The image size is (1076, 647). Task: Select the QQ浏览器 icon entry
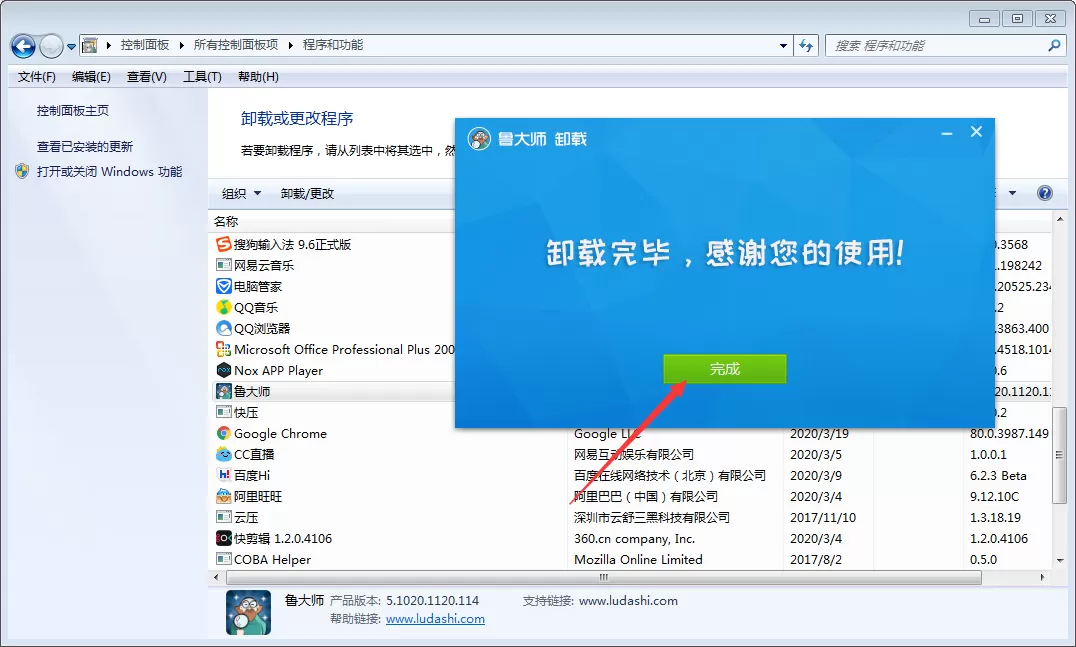[x=223, y=329]
